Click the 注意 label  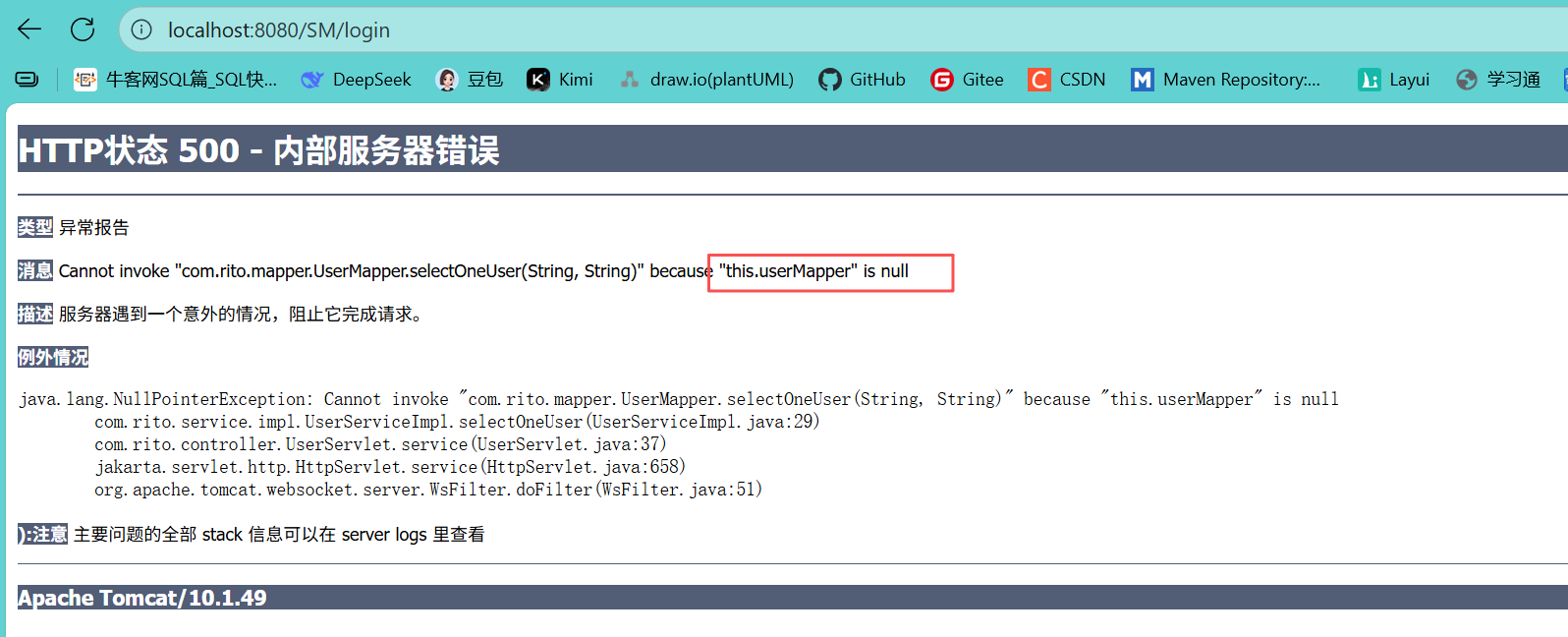tap(43, 534)
